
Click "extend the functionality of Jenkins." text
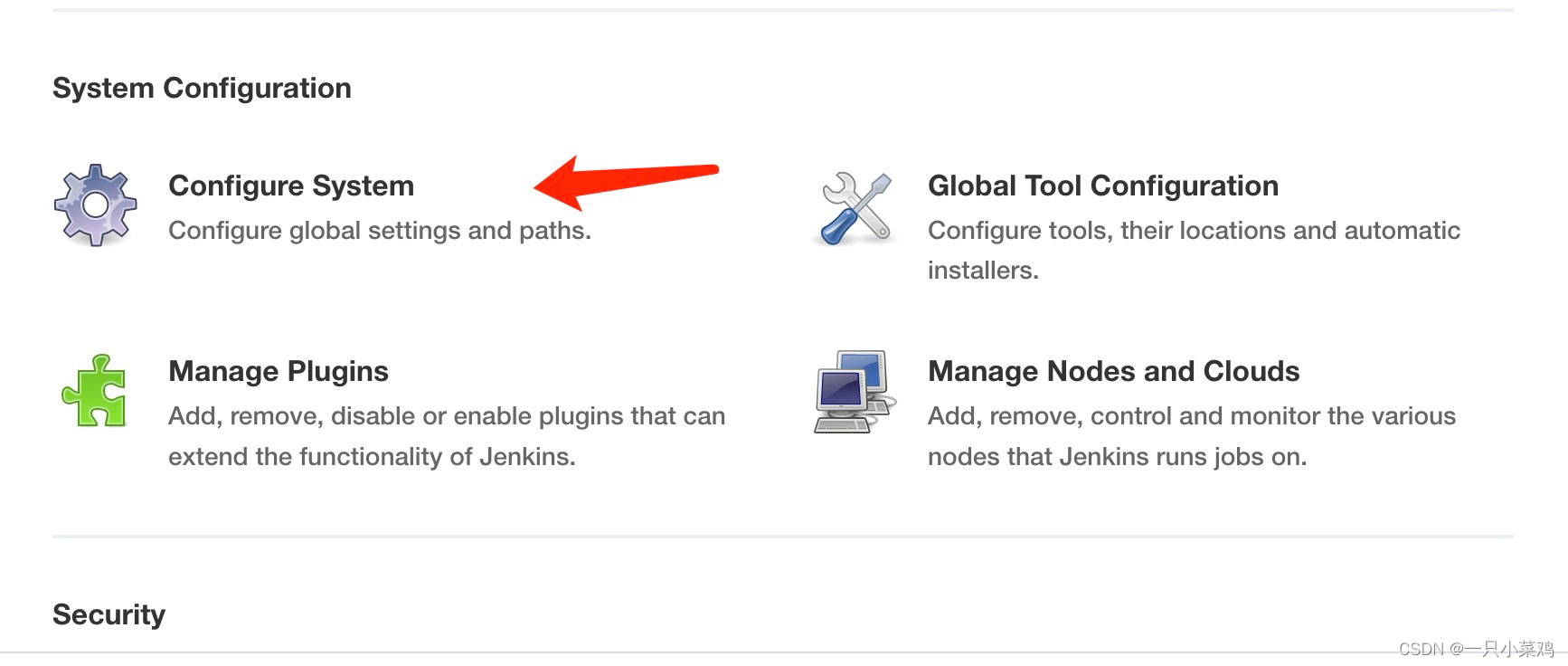coord(372,457)
